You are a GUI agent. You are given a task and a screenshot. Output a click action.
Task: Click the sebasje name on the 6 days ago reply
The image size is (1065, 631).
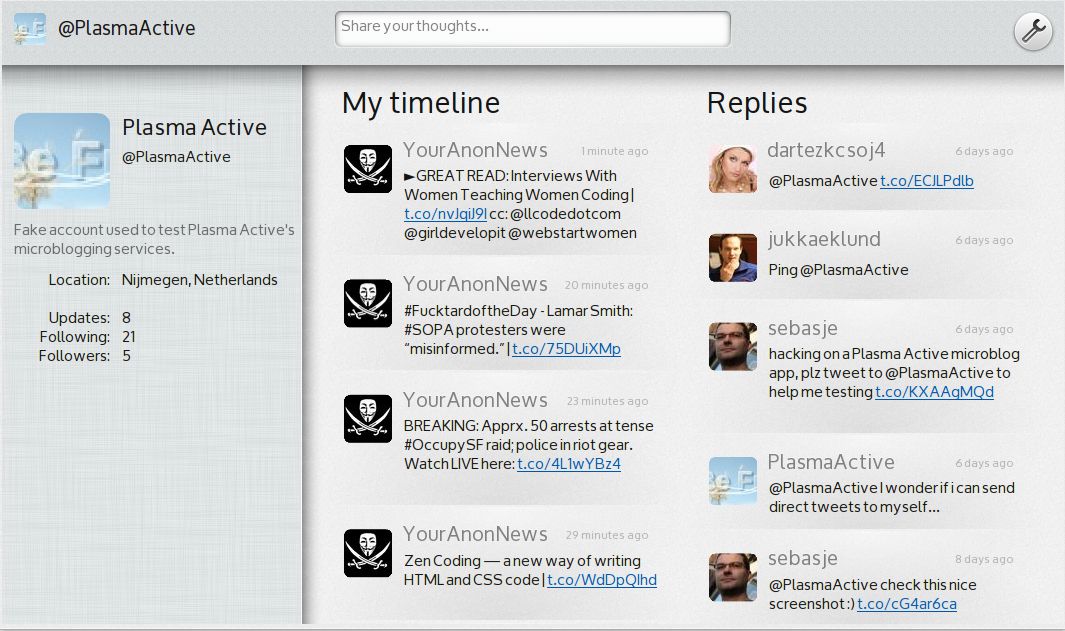tap(803, 328)
